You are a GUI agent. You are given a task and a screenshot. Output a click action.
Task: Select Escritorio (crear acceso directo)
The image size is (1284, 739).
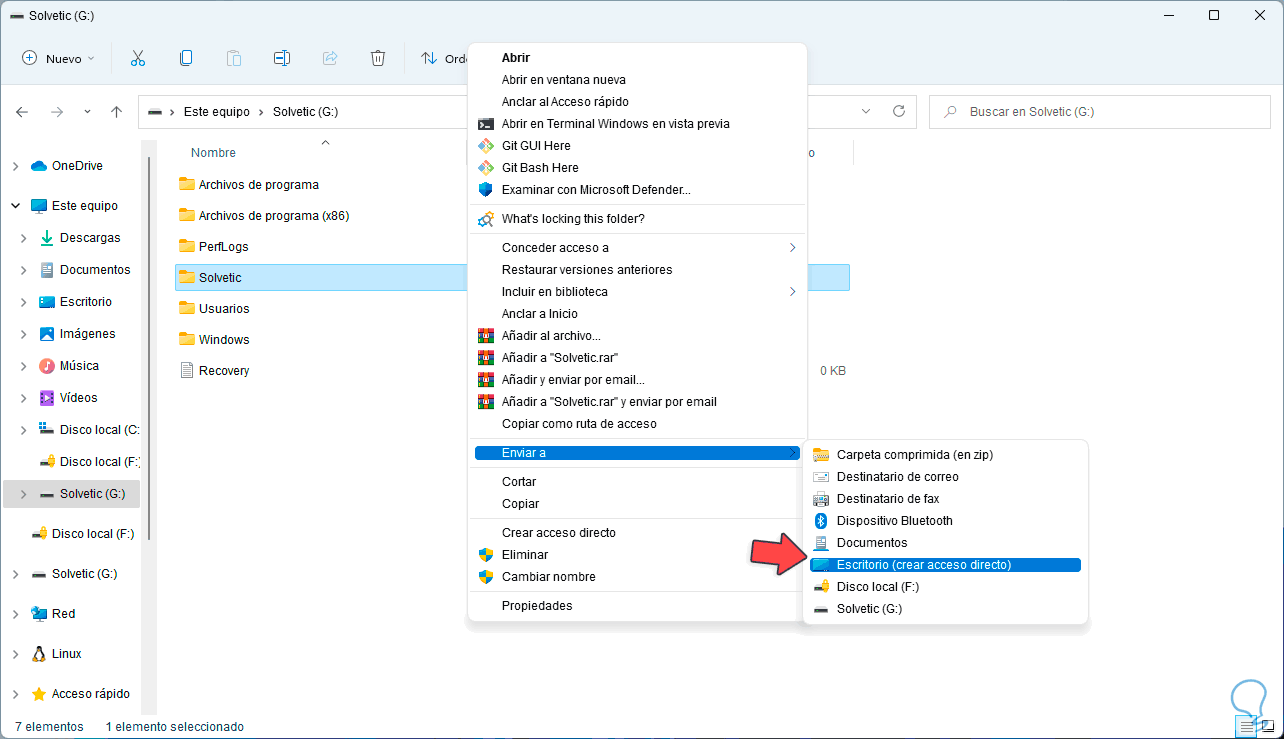(945, 565)
